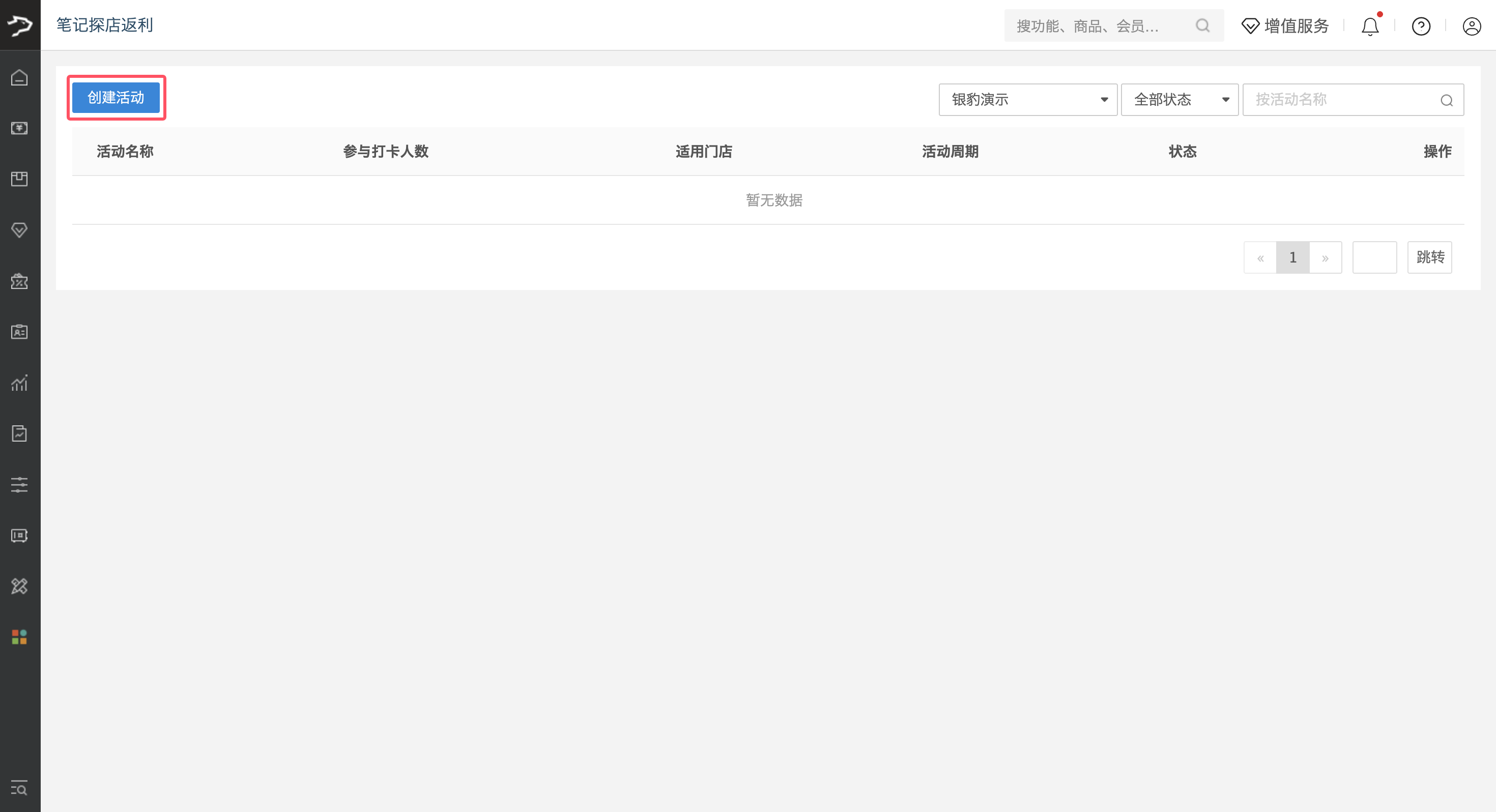
Task: Click the 操作 column header
Action: pos(1437,152)
